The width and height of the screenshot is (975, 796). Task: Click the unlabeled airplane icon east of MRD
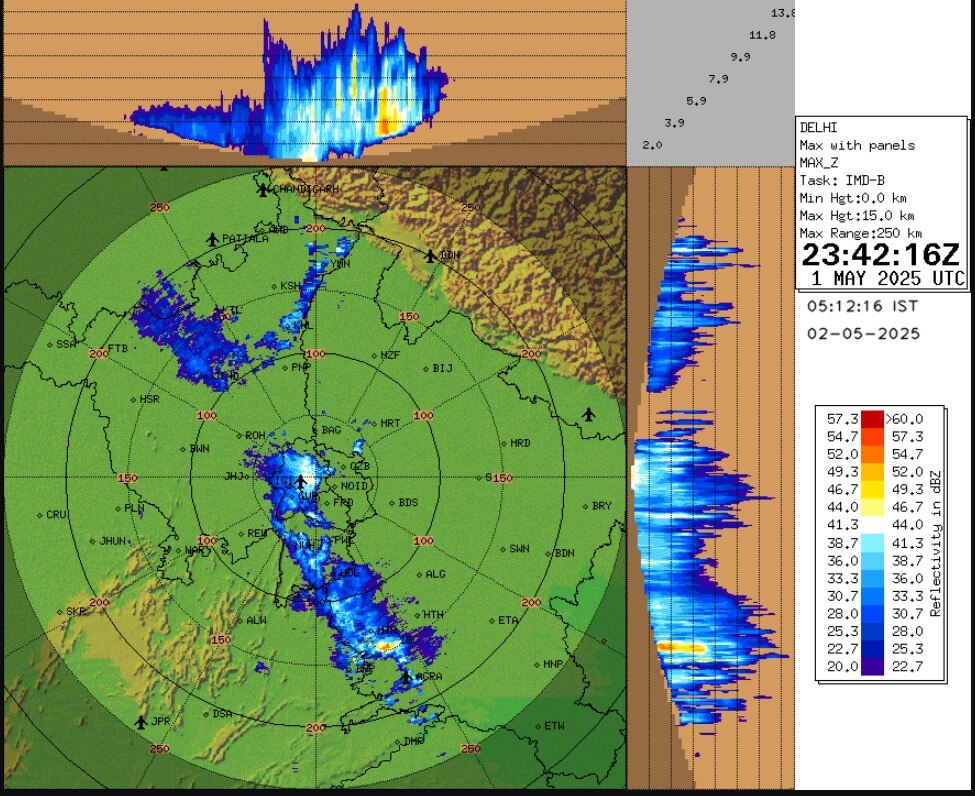point(588,414)
